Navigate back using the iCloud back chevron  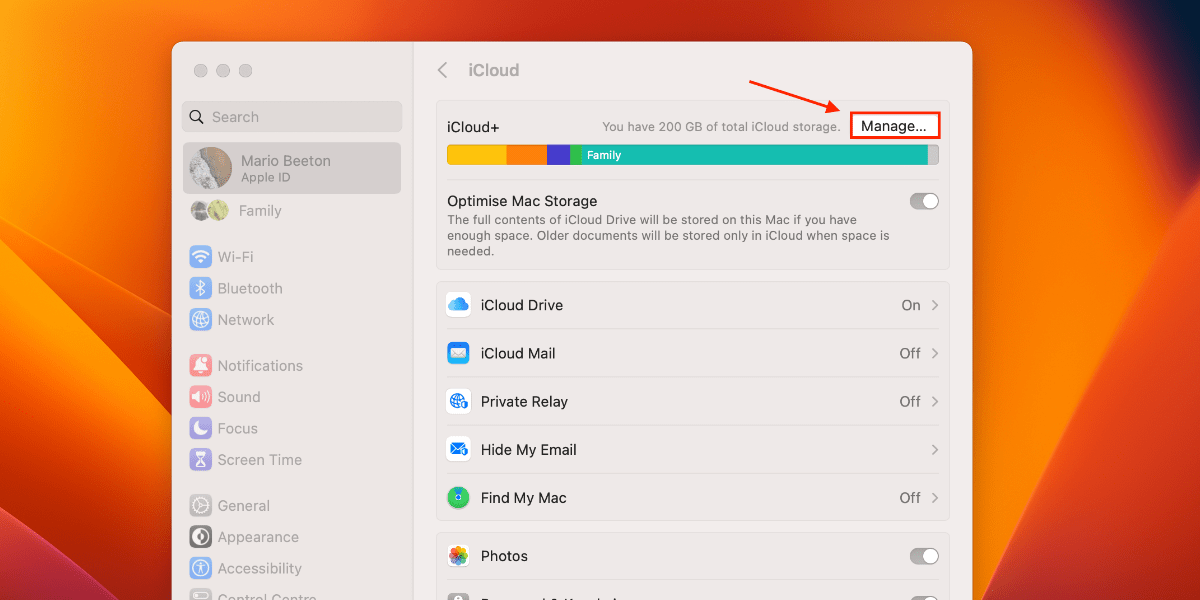point(442,70)
